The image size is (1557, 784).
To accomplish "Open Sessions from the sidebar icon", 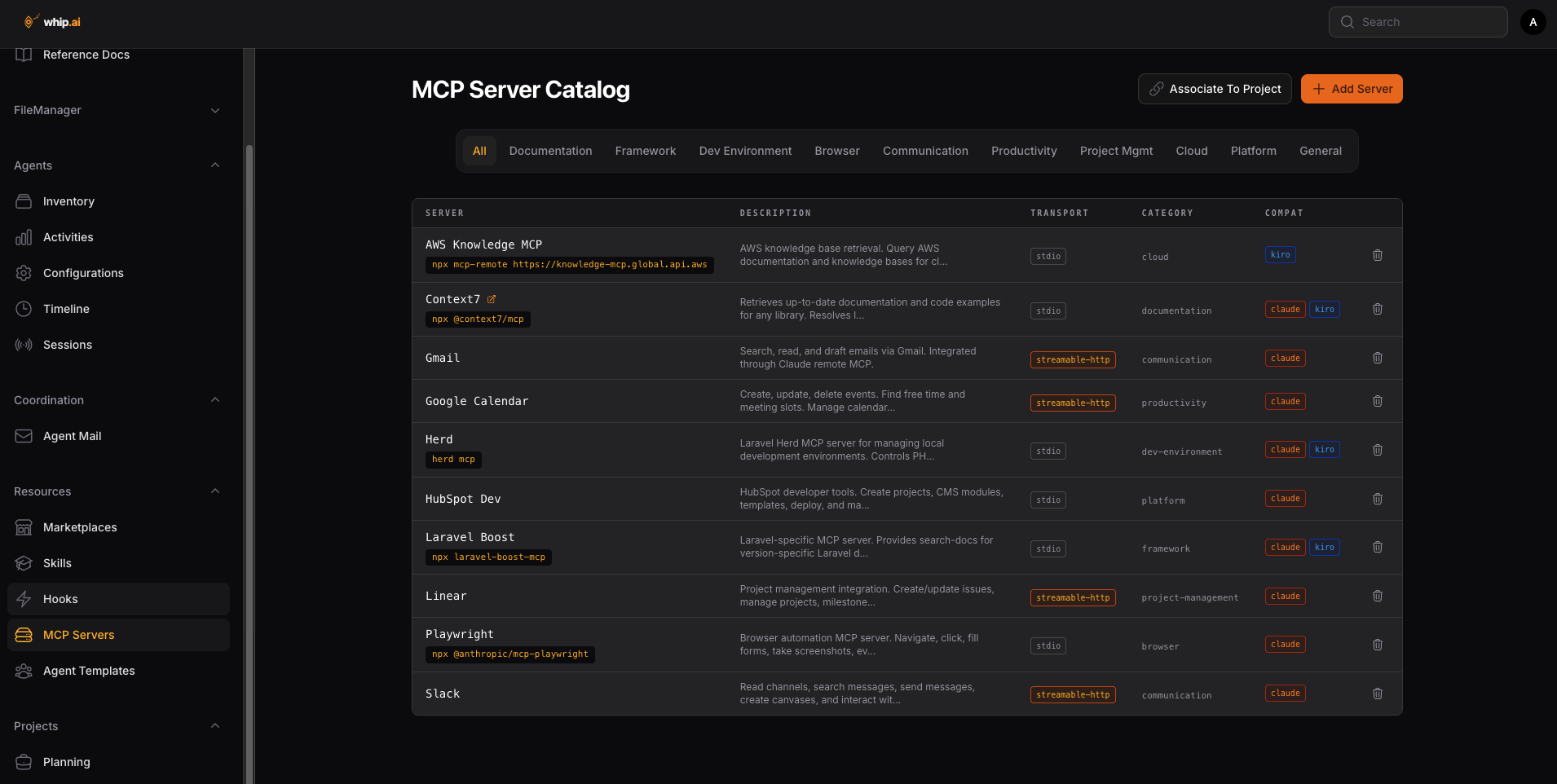I will coord(24,344).
